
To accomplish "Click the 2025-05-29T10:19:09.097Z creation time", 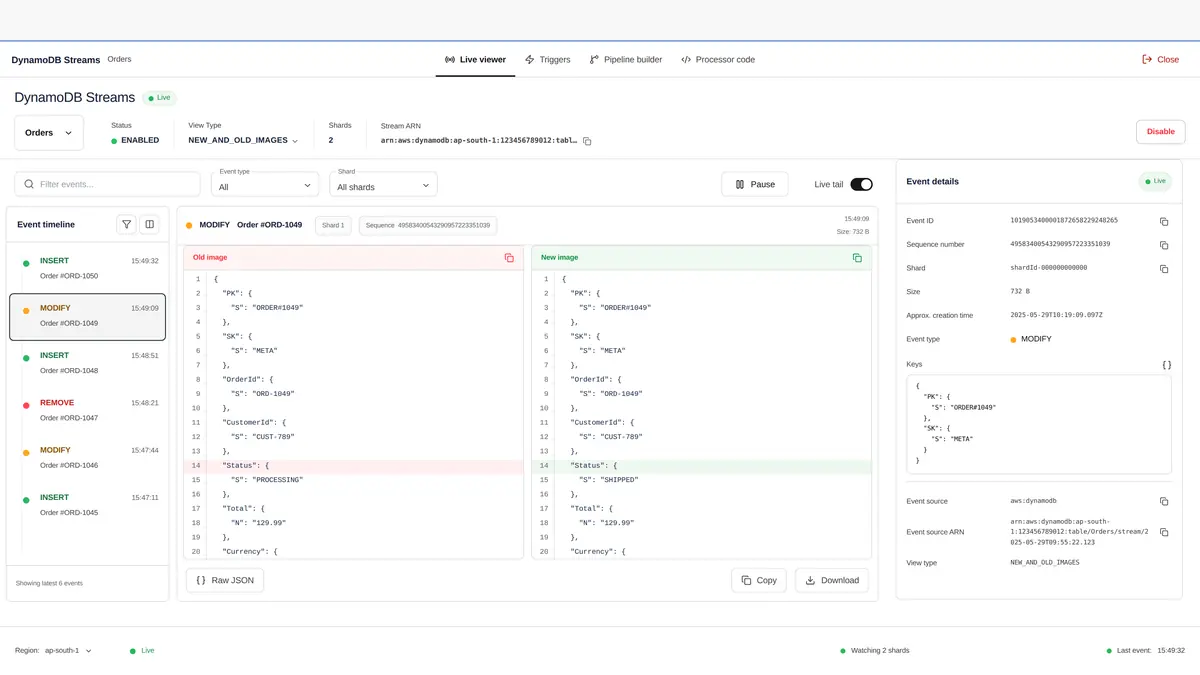I will 1057,315.
